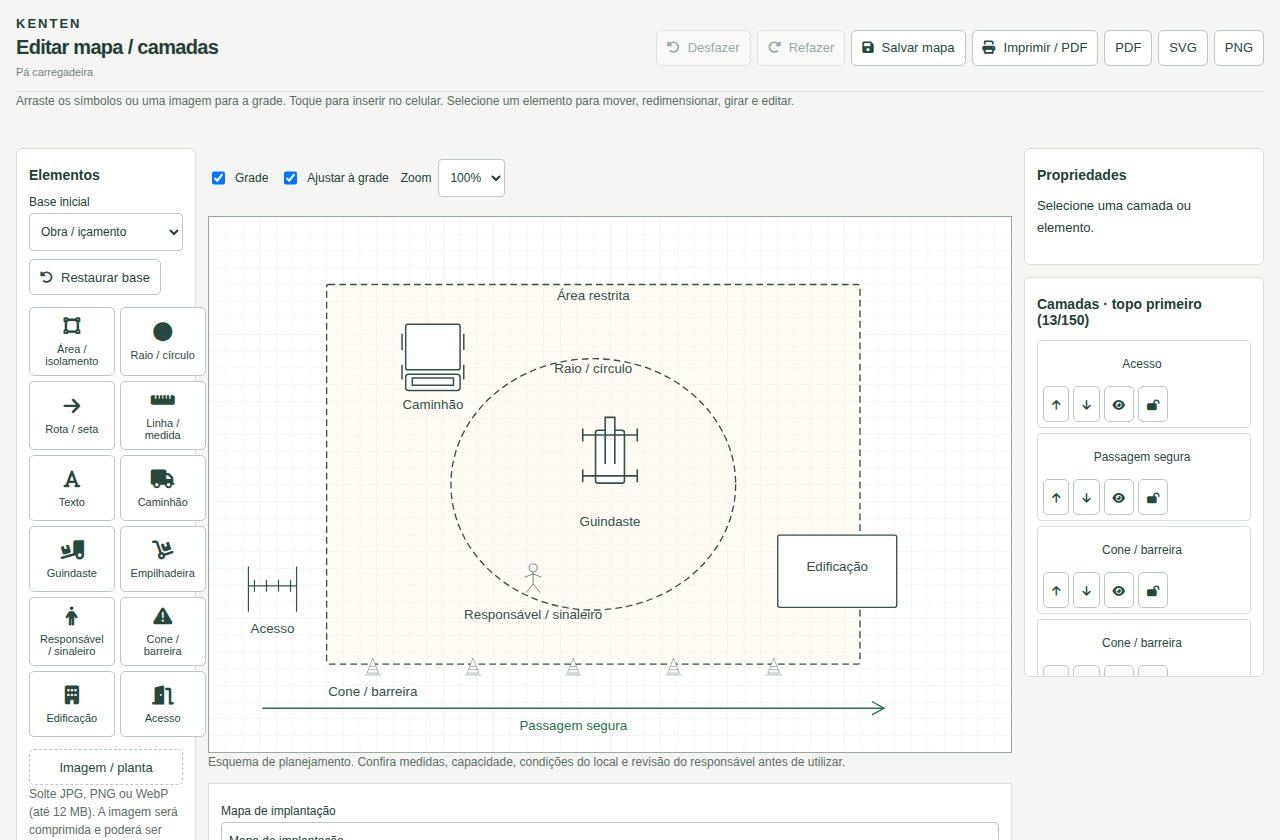
Task: Add an Edificação from the Elementos palette
Action: (x=72, y=704)
